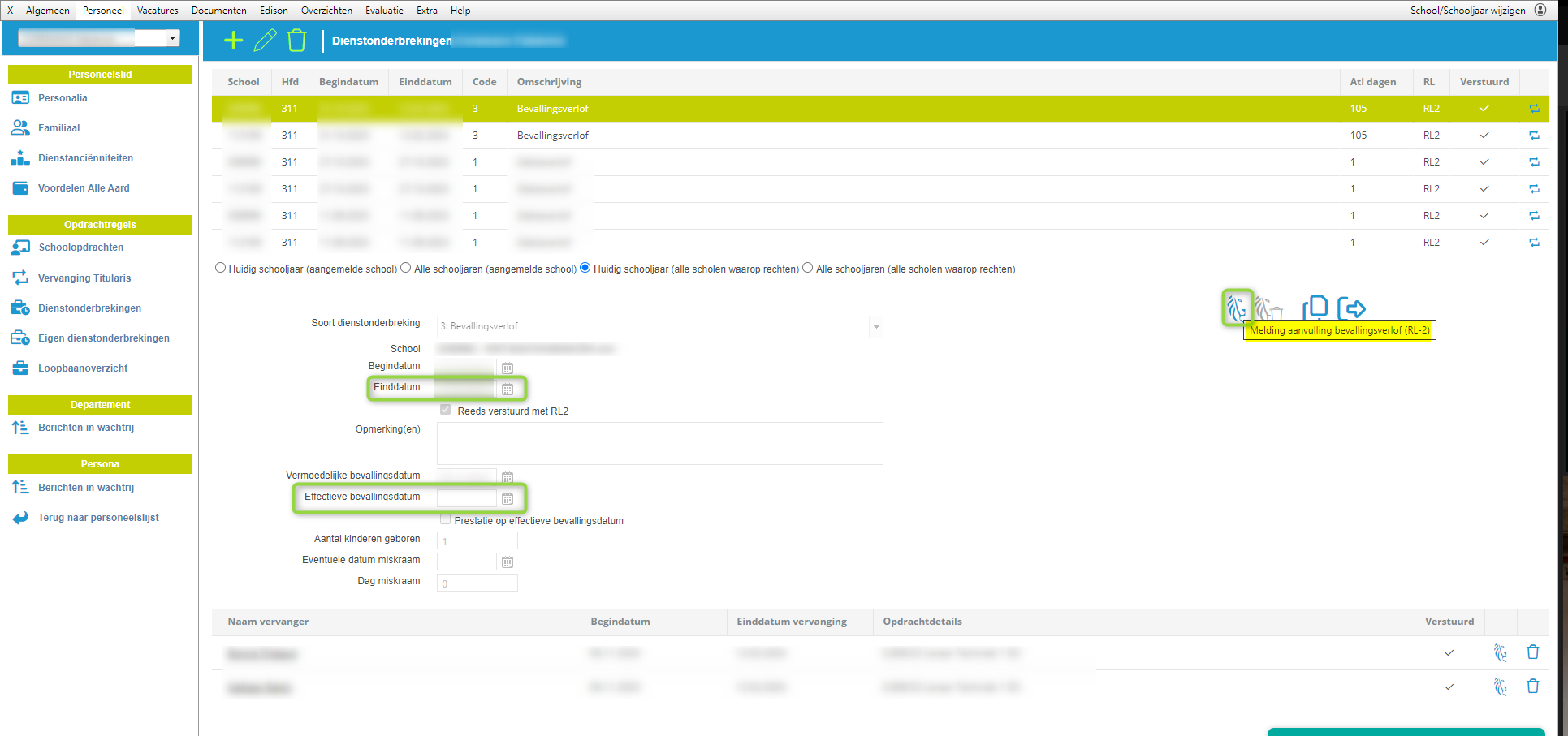Open the top-left selector dropdown arrow
Image resolution: width=1568 pixels, height=736 pixels.
tap(172, 38)
